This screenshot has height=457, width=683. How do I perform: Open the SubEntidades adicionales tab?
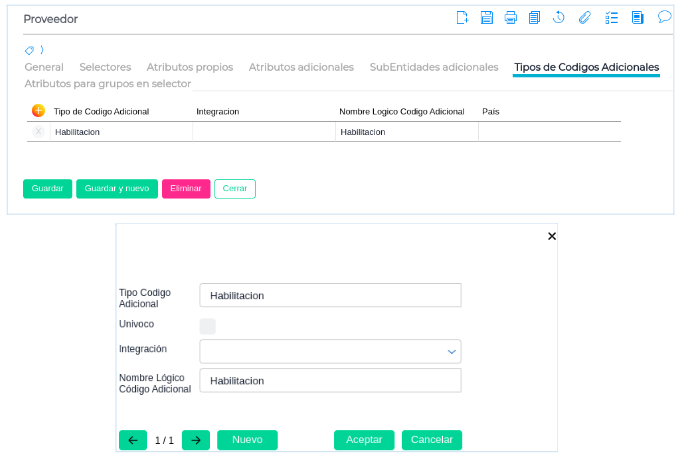(x=434, y=67)
